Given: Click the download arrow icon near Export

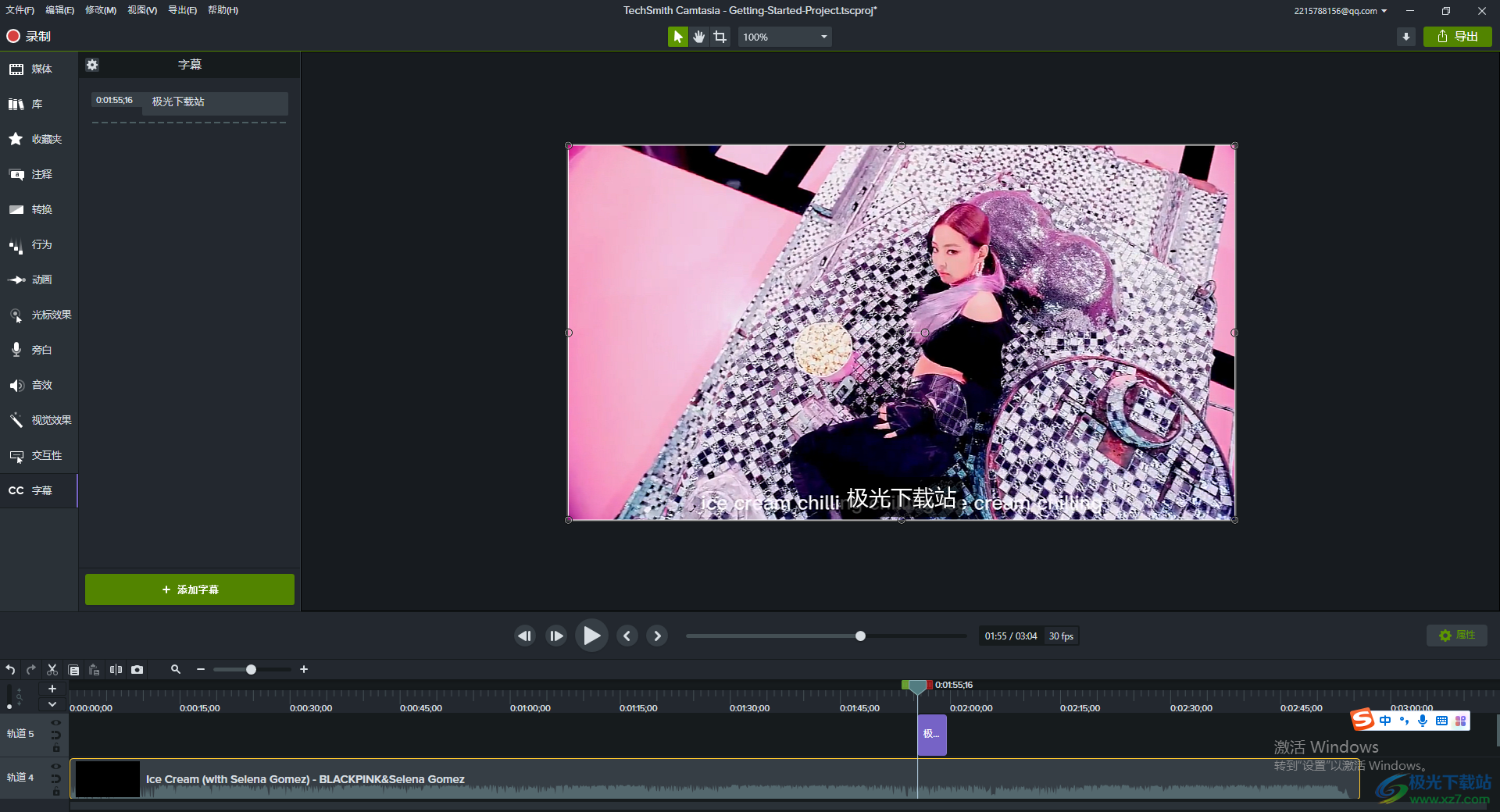Looking at the screenshot, I should tap(1406, 37).
